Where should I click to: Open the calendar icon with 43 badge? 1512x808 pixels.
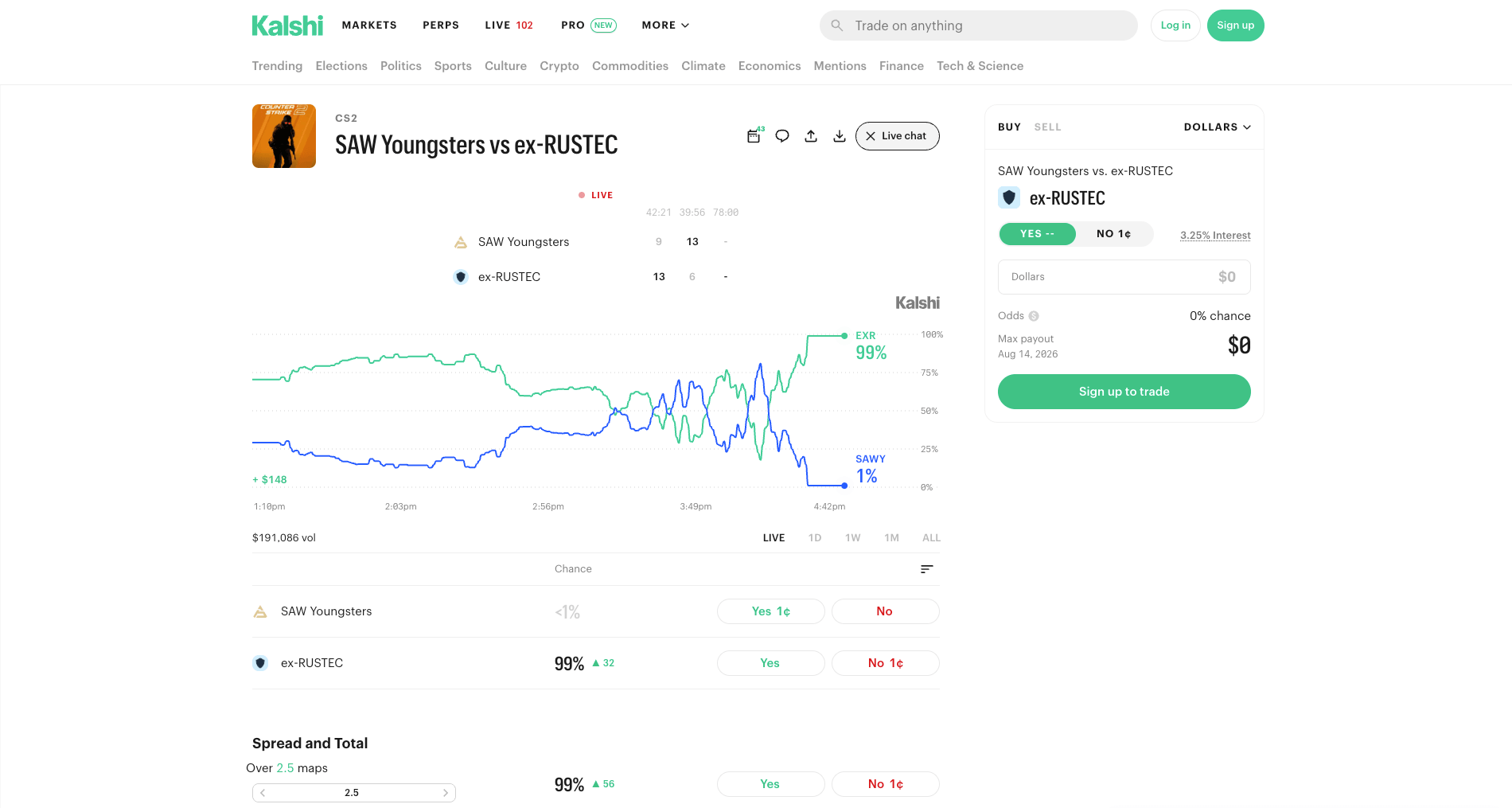(x=754, y=136)
